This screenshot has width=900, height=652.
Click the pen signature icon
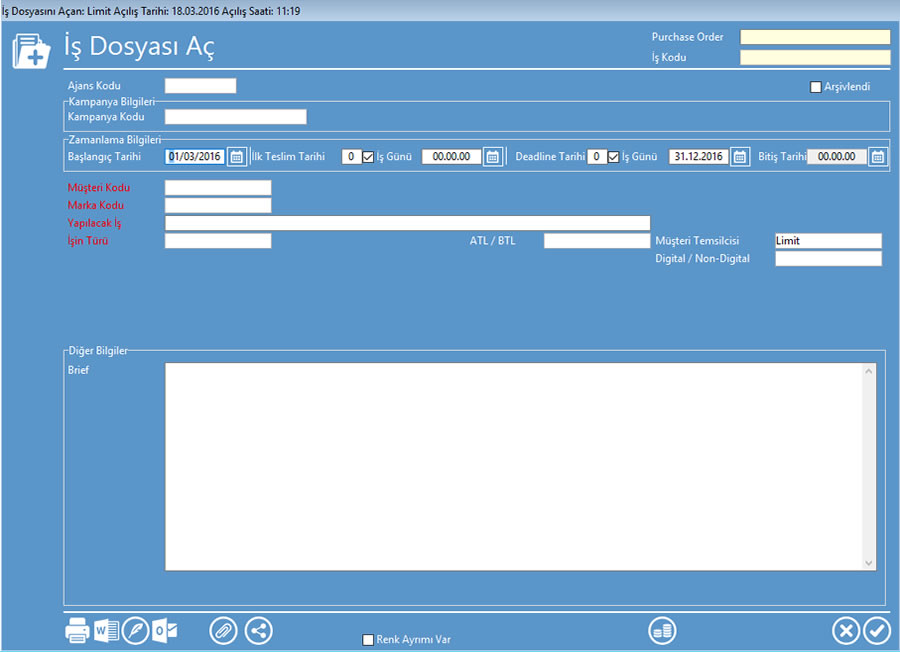135,631
